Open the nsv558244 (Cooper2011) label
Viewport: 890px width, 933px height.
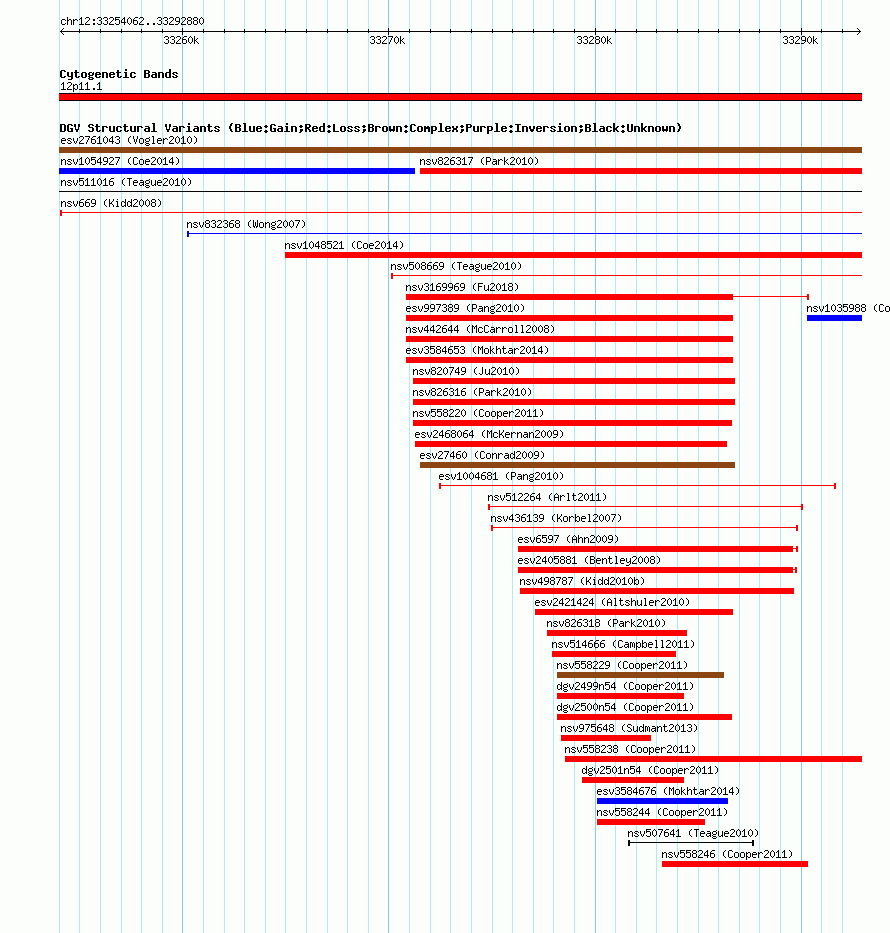tap(662, 813)
